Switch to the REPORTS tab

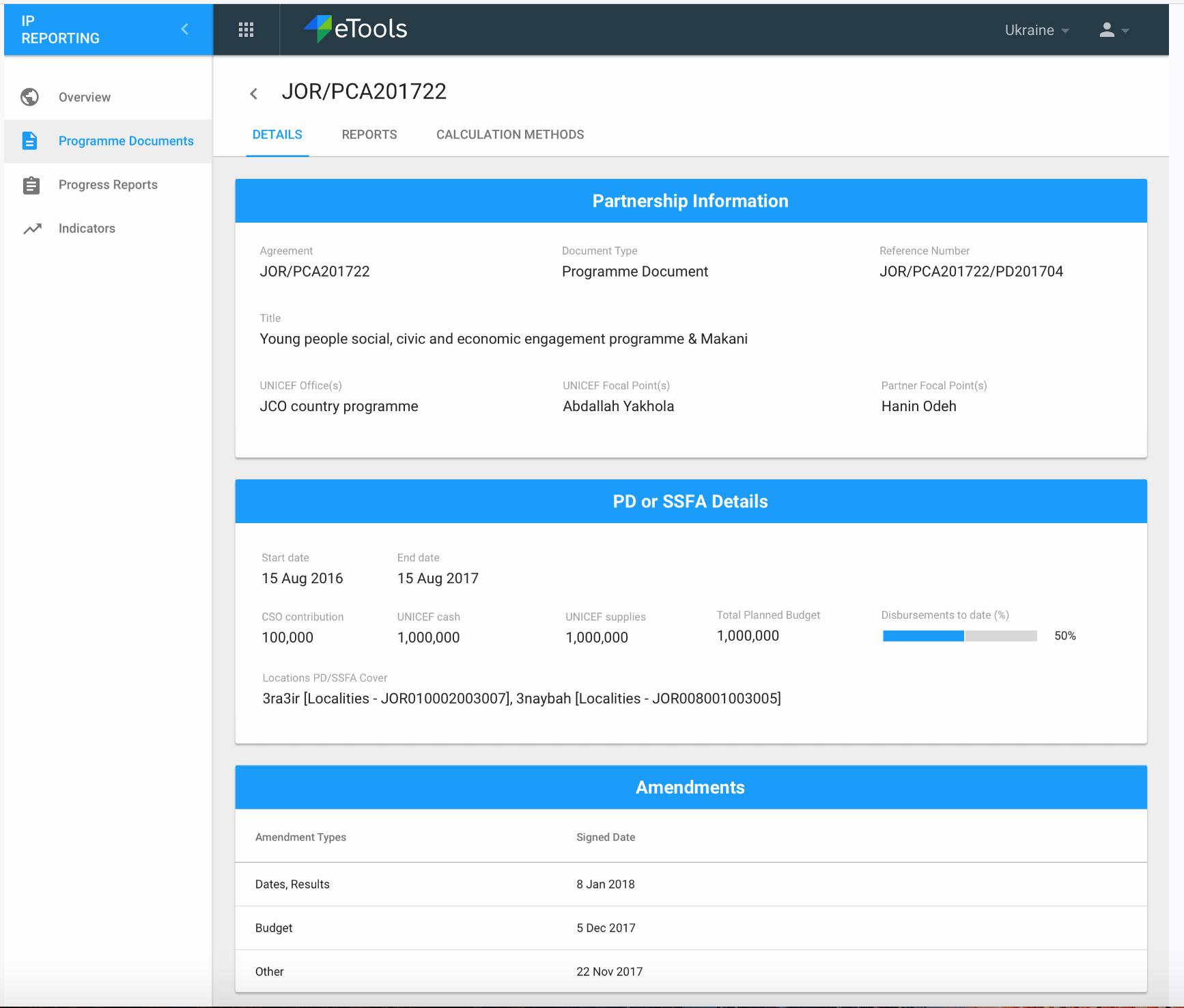click(369, 135)
